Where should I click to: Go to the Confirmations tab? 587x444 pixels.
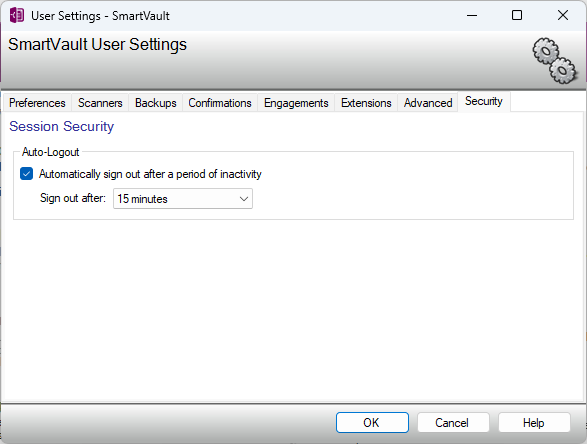coord(220,103)
